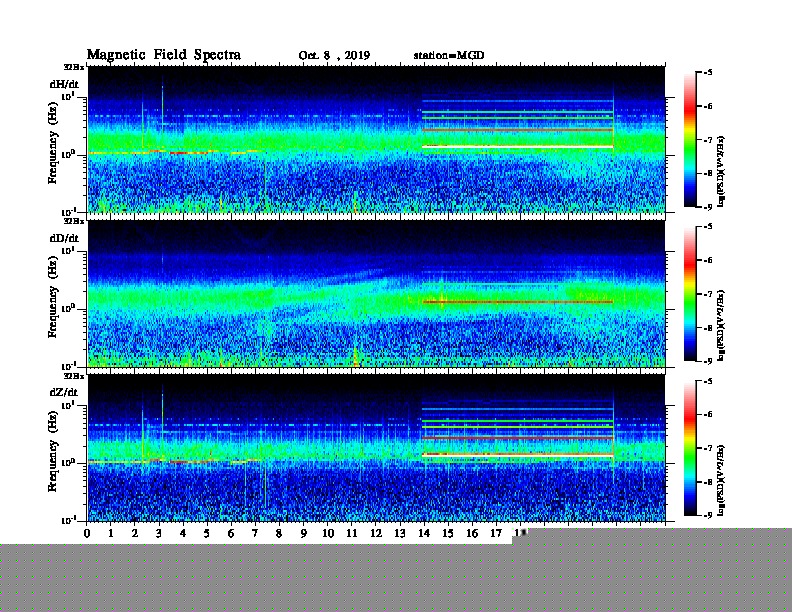
Task: Click the hour 9 tick label on time axis
Action: pyautogui.click(x=304, y=533)
